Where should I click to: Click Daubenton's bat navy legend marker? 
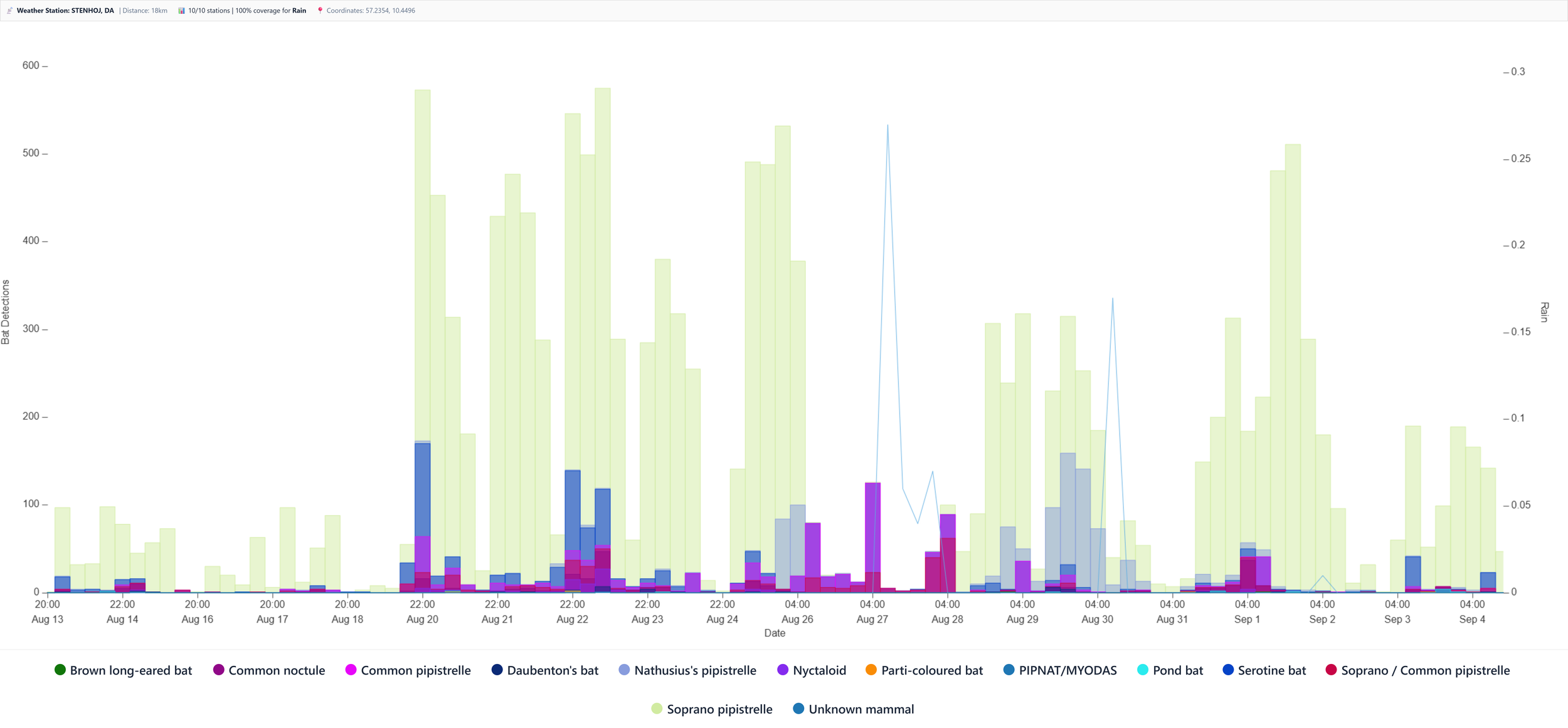pyautogui.click(x=497, y=670)
